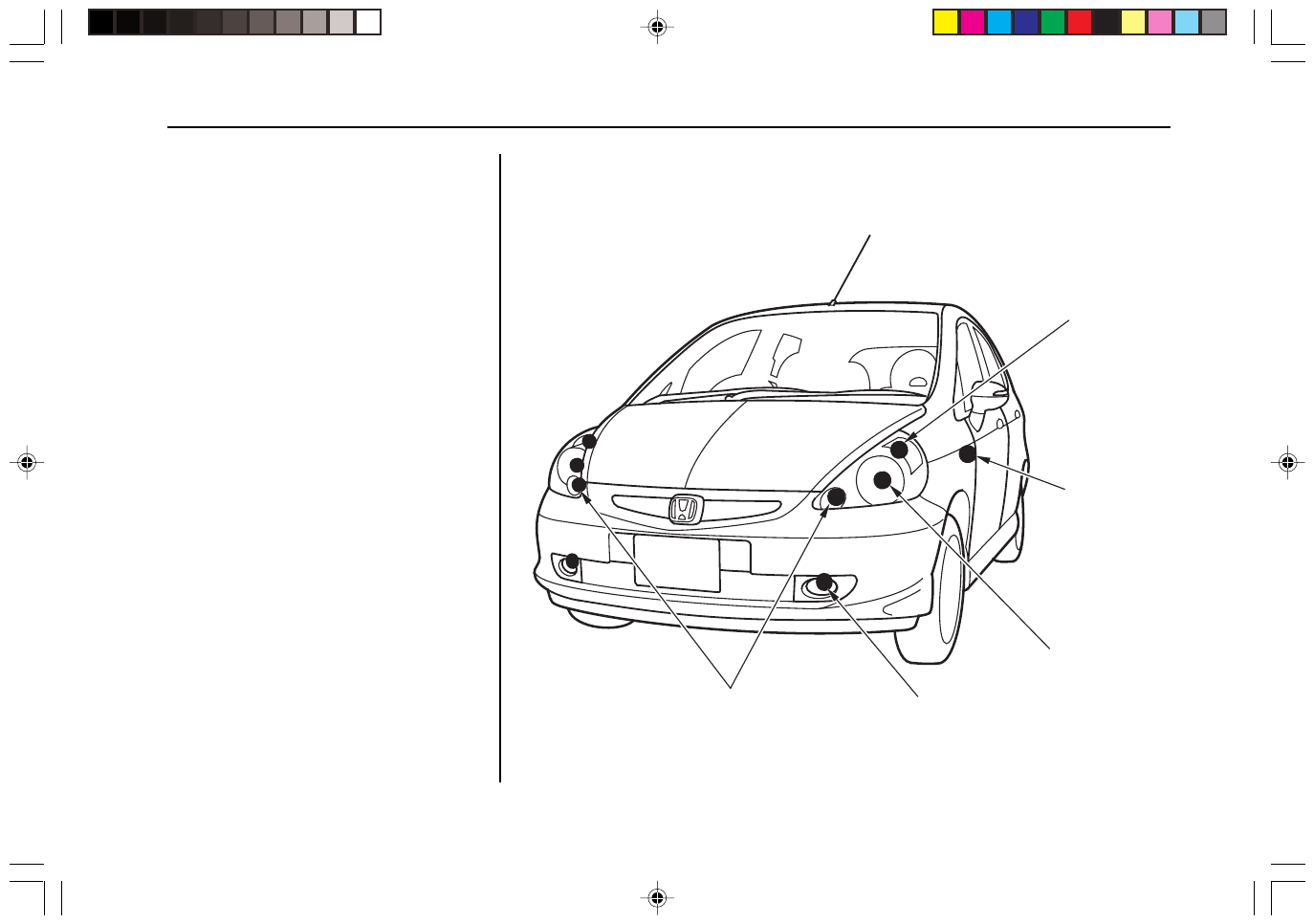The width and height of the screenshot is (1314, 924).
Task: Click the car's side door mirror
Action: coord(989,392)
